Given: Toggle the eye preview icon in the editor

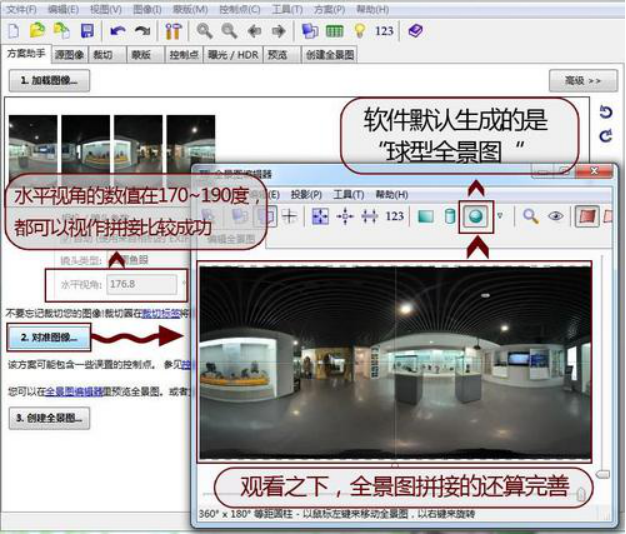Looking at the screenshot, I should pos(555,216).
